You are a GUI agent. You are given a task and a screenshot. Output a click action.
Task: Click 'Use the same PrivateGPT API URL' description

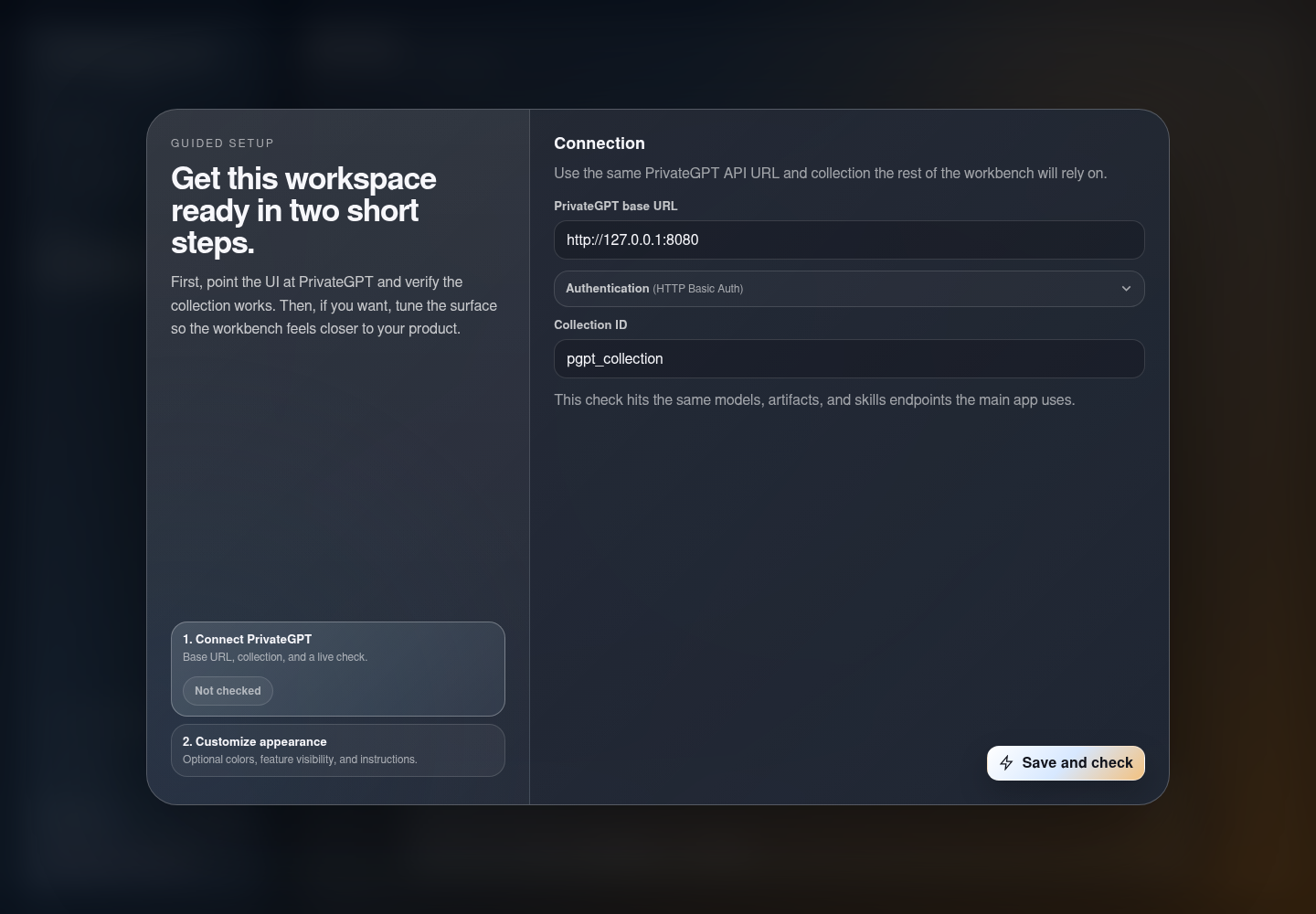pos(831,174)
